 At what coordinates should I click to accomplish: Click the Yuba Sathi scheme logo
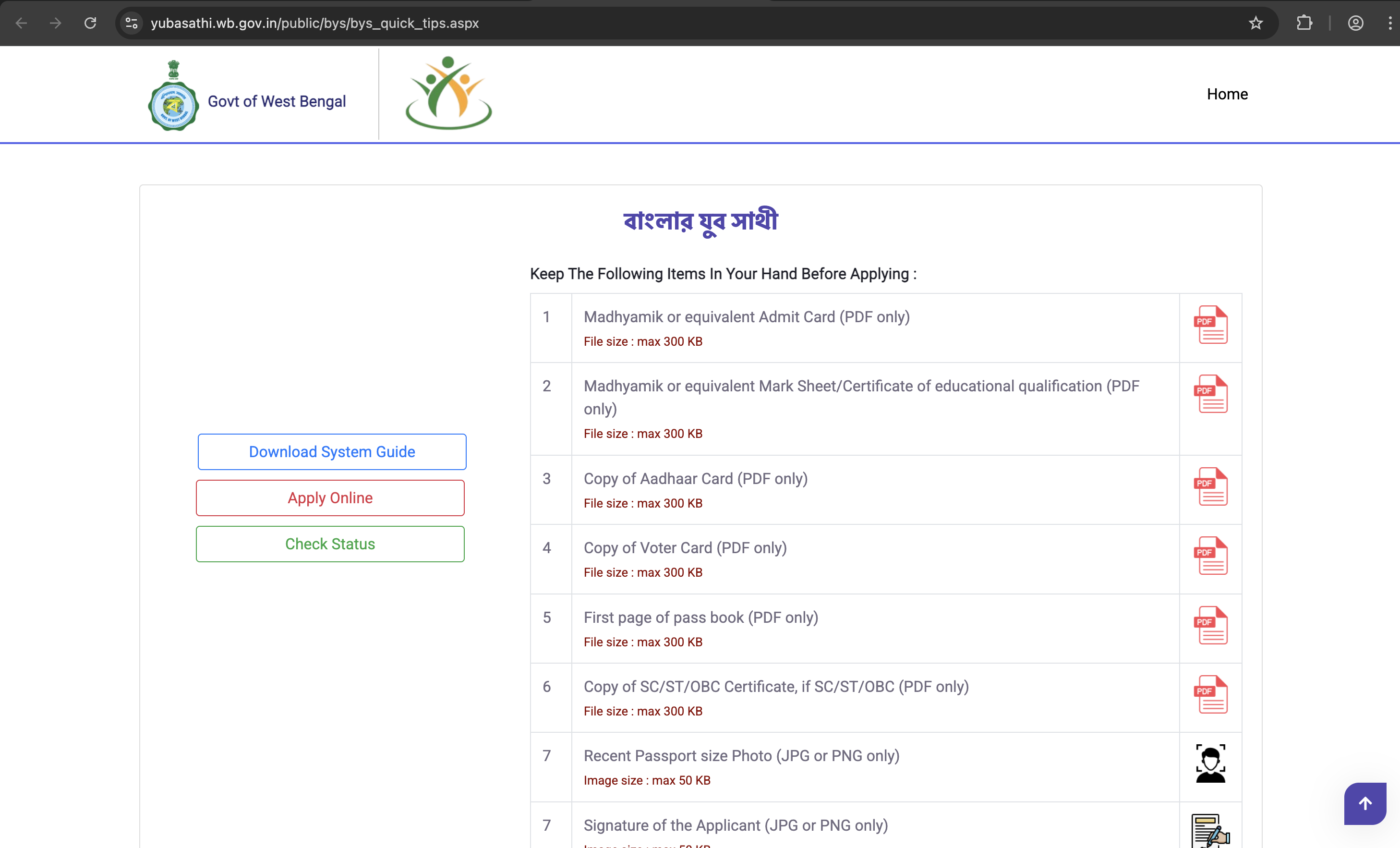coord(448,93)
